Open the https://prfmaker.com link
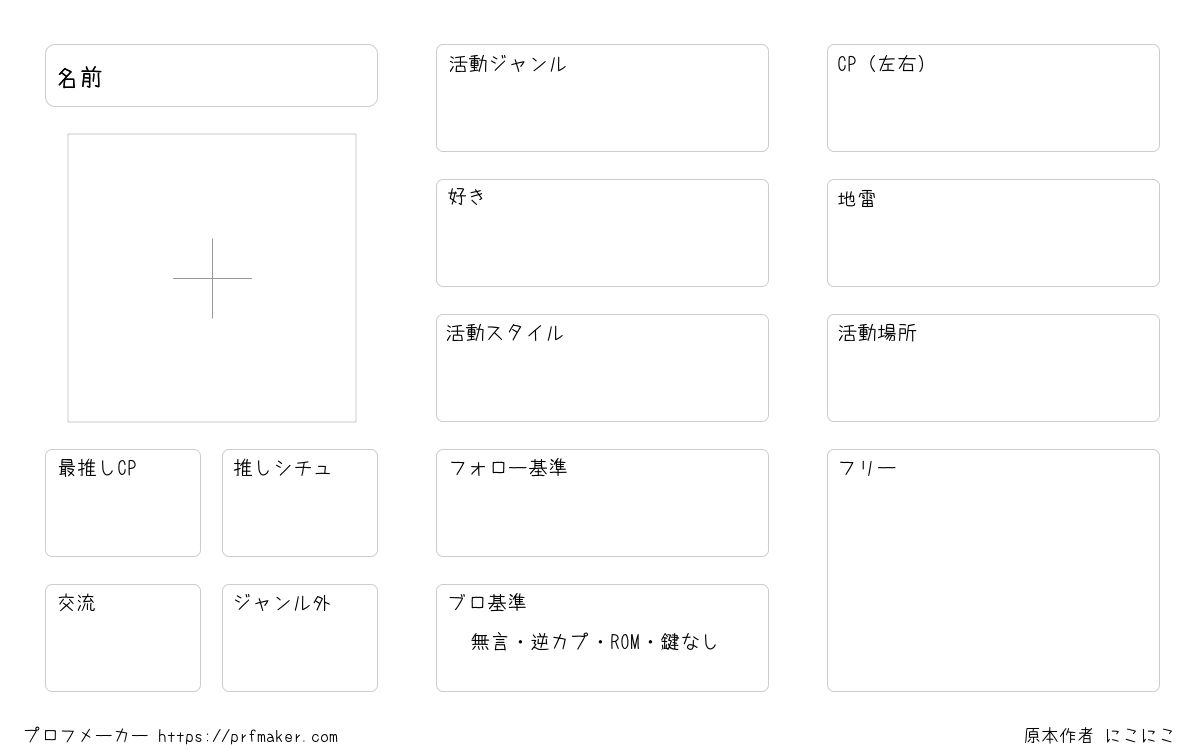 (248, 737)
